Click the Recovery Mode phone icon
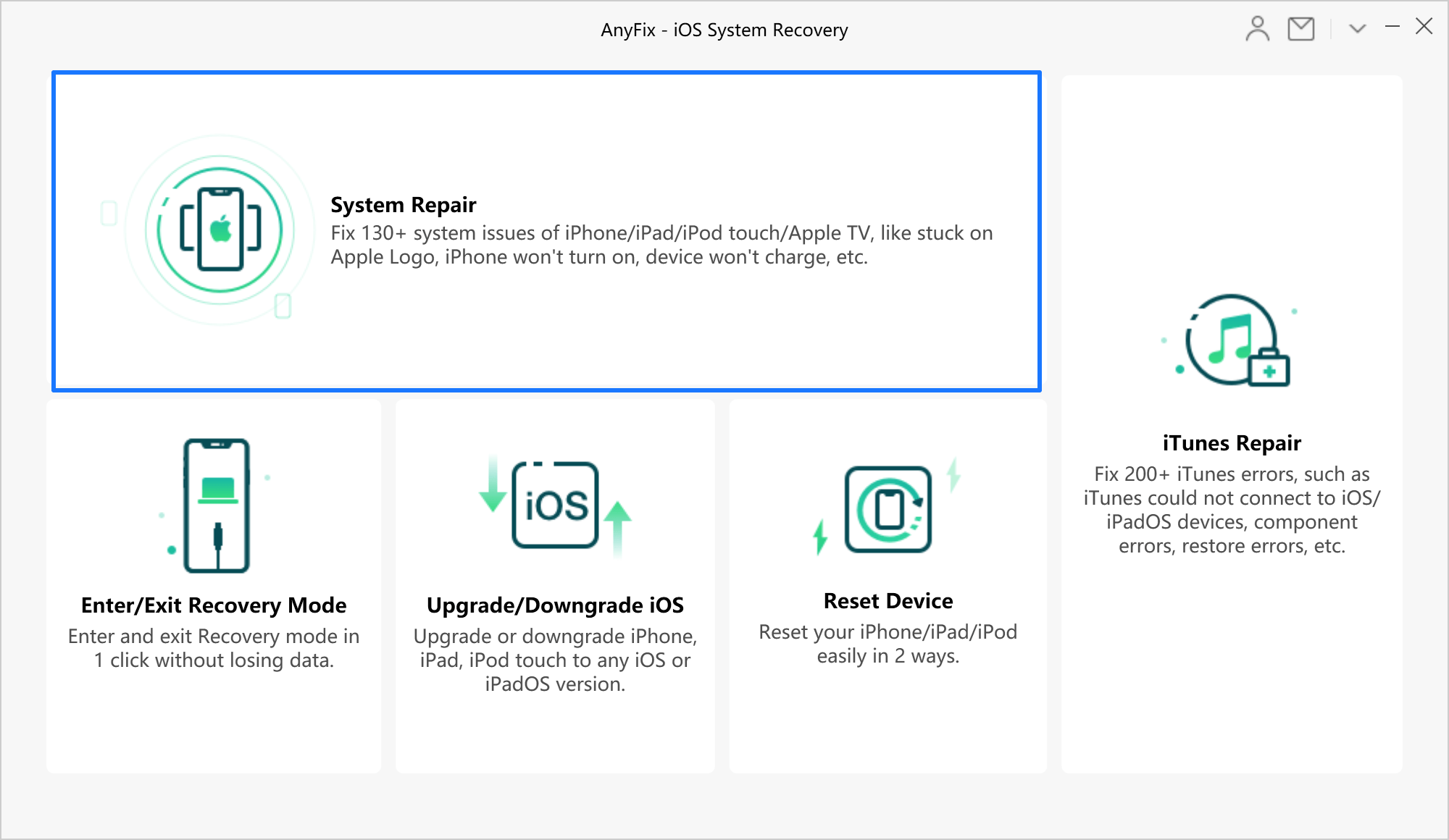 click(x=216, y=505)
